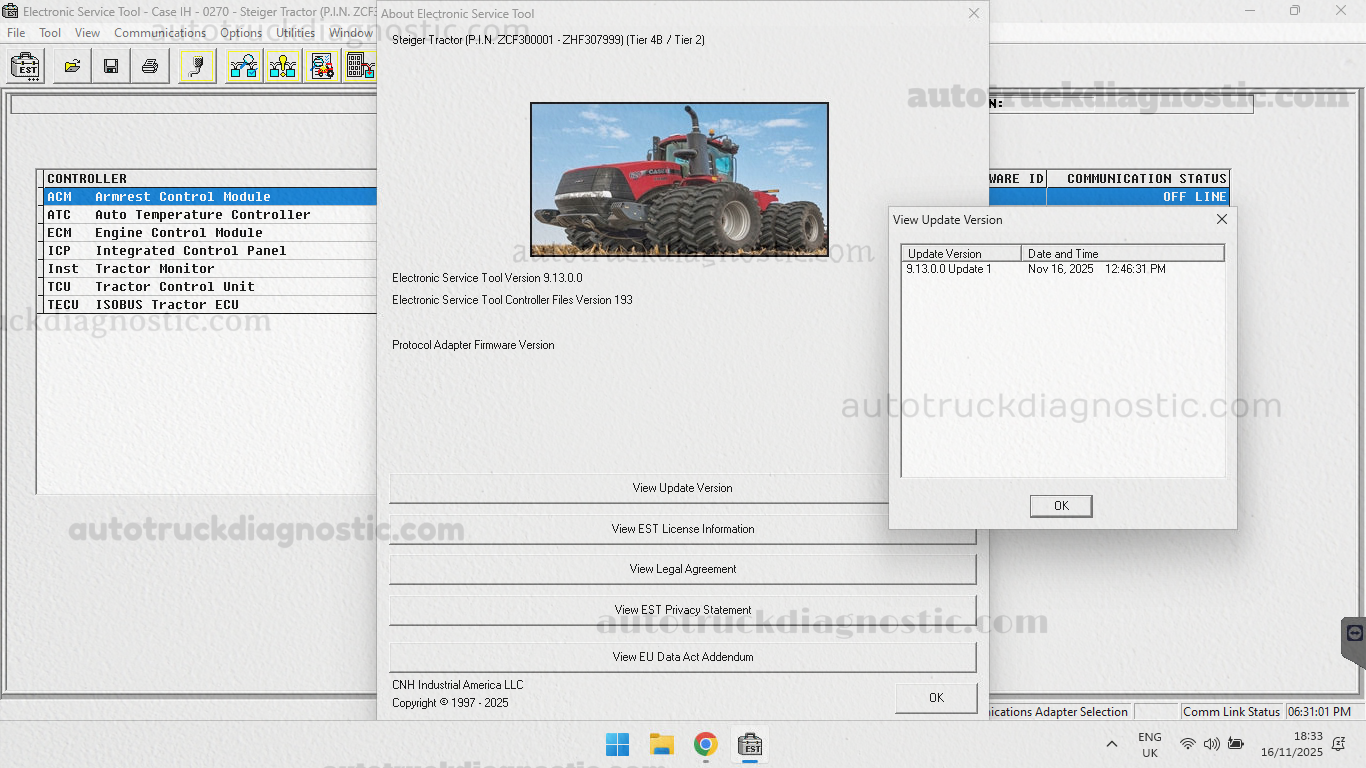
Task: Open the File menu
Action: pos(16,33)
